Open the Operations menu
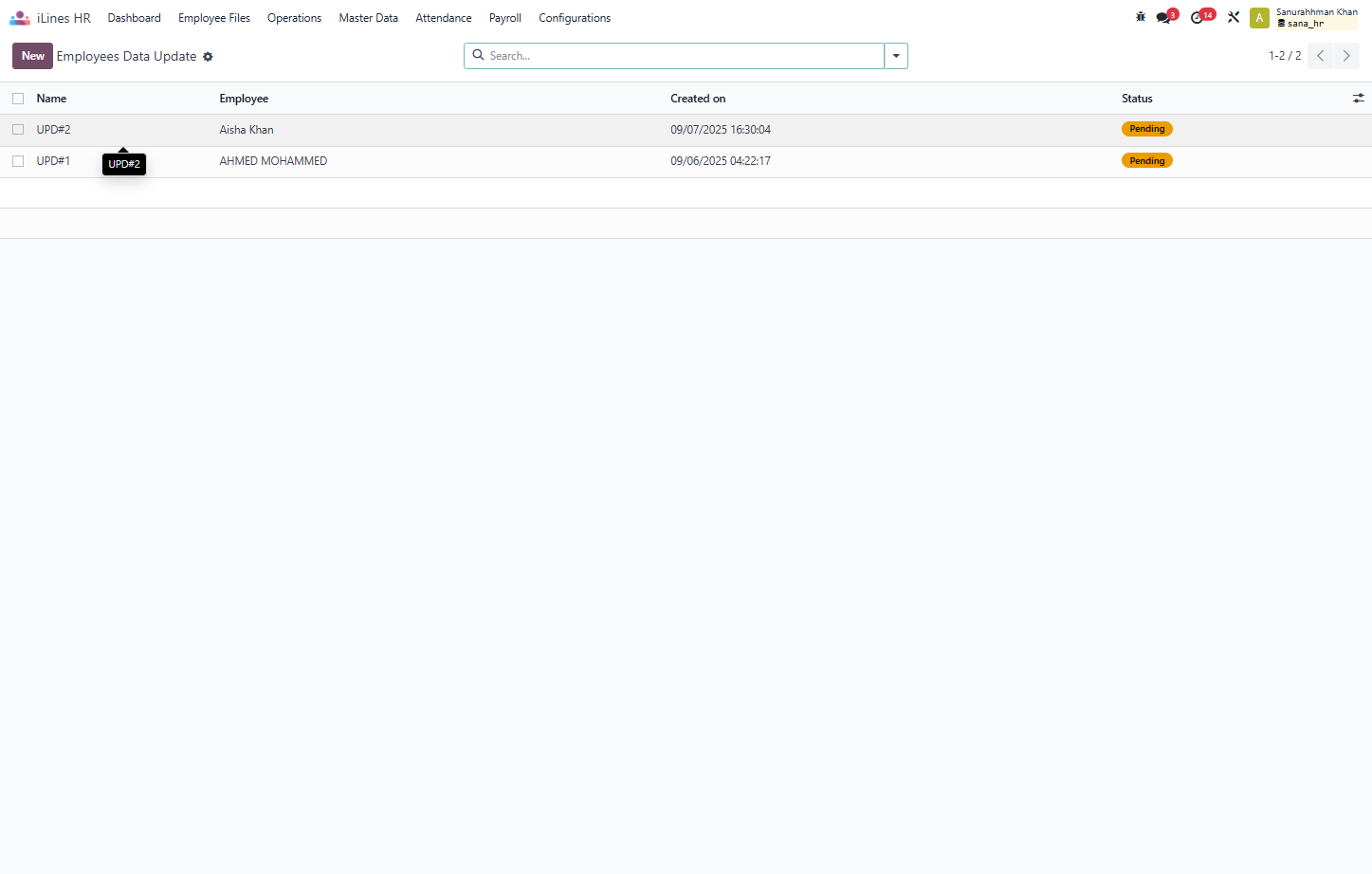Screen dimensions: 1372x874 (294, 18)
